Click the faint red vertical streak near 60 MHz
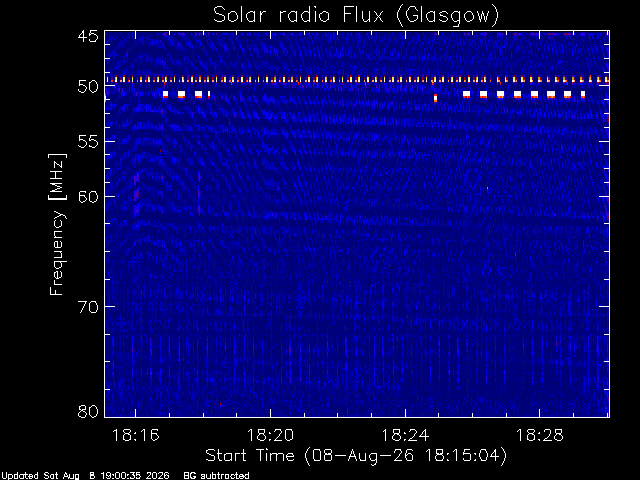640x480 pixels. (136, 194)
